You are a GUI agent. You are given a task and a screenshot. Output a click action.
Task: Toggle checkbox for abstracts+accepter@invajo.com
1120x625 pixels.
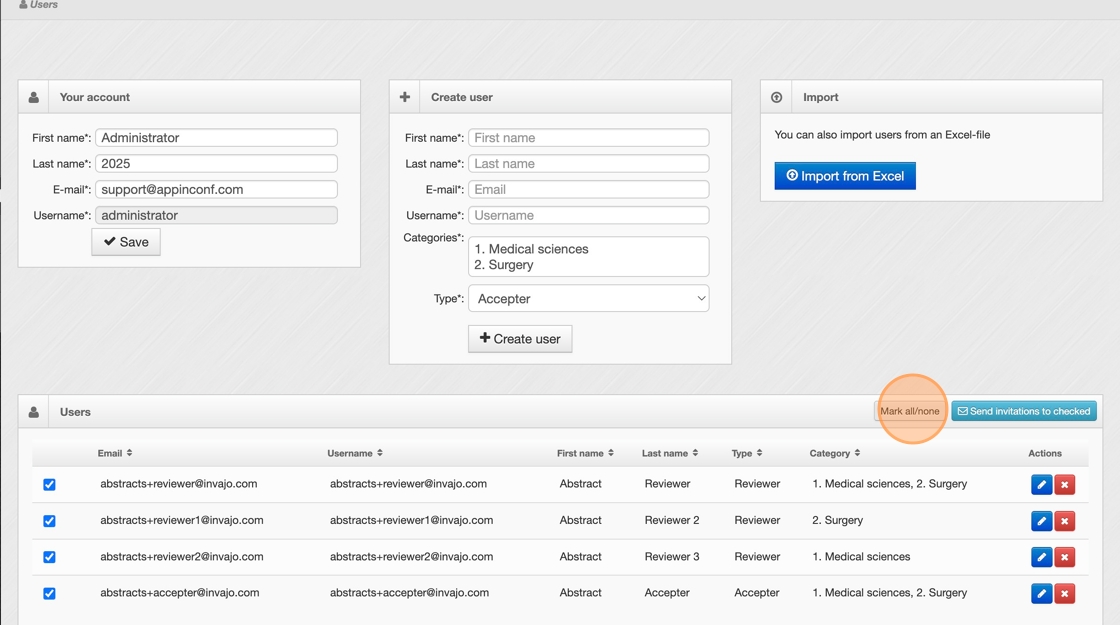click(x=49, y=594)
